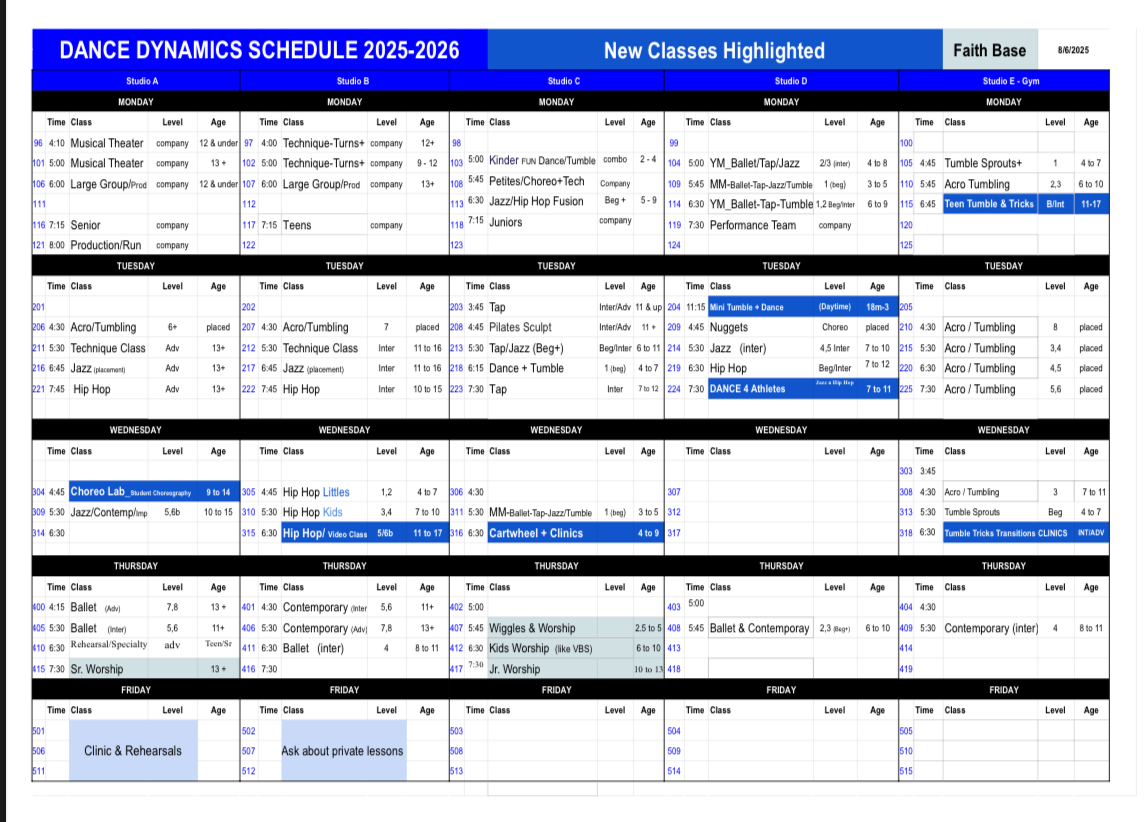Viewport: 1146px width, 822px height.
Task: Select the Studio A column header
Action: 142,81
